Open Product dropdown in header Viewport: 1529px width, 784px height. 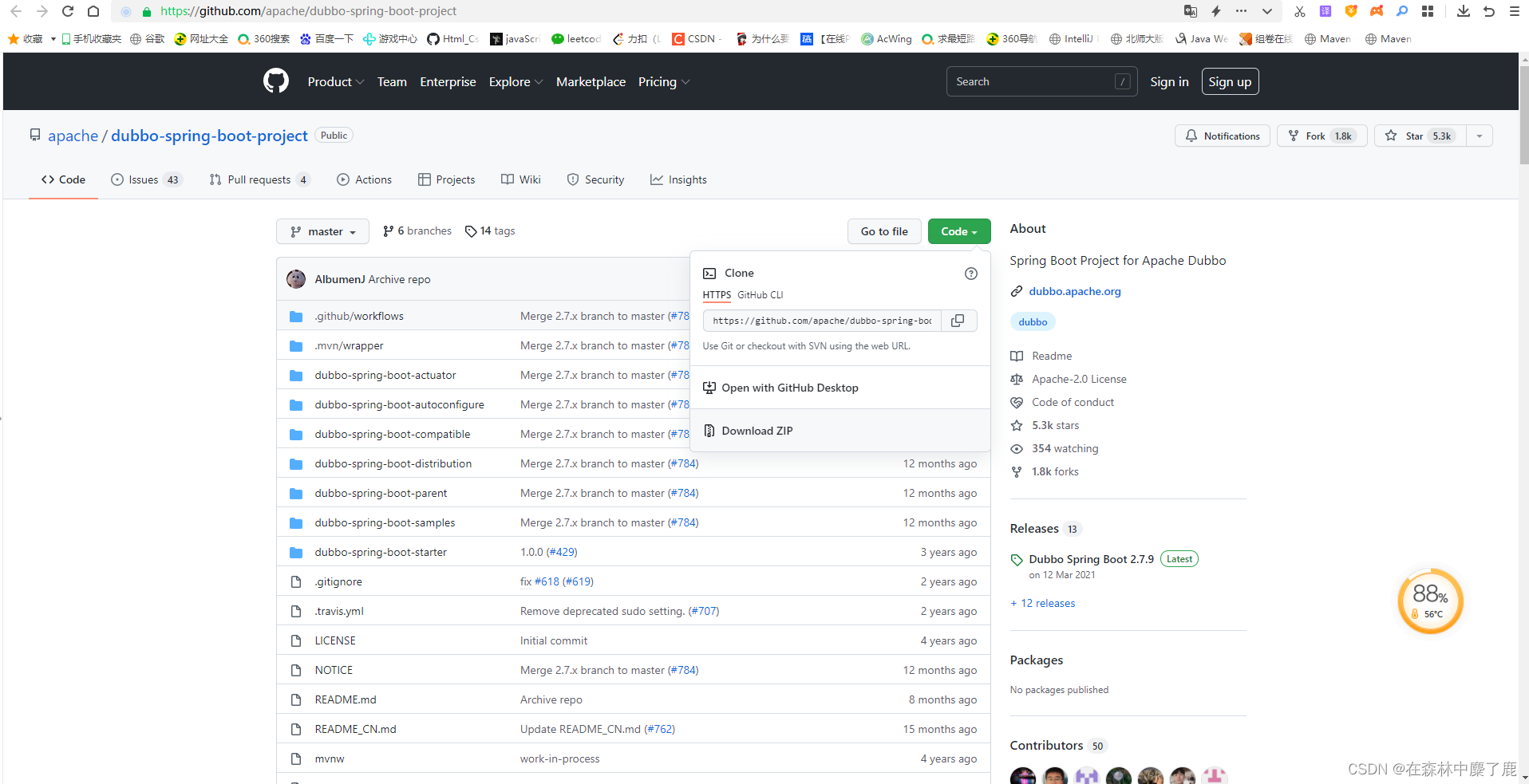[x=336, y=81]
